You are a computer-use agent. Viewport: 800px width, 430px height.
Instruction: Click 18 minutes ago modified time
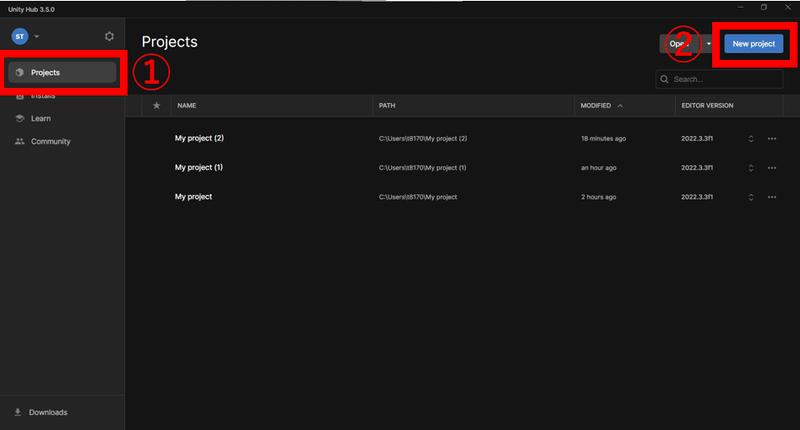604,138
